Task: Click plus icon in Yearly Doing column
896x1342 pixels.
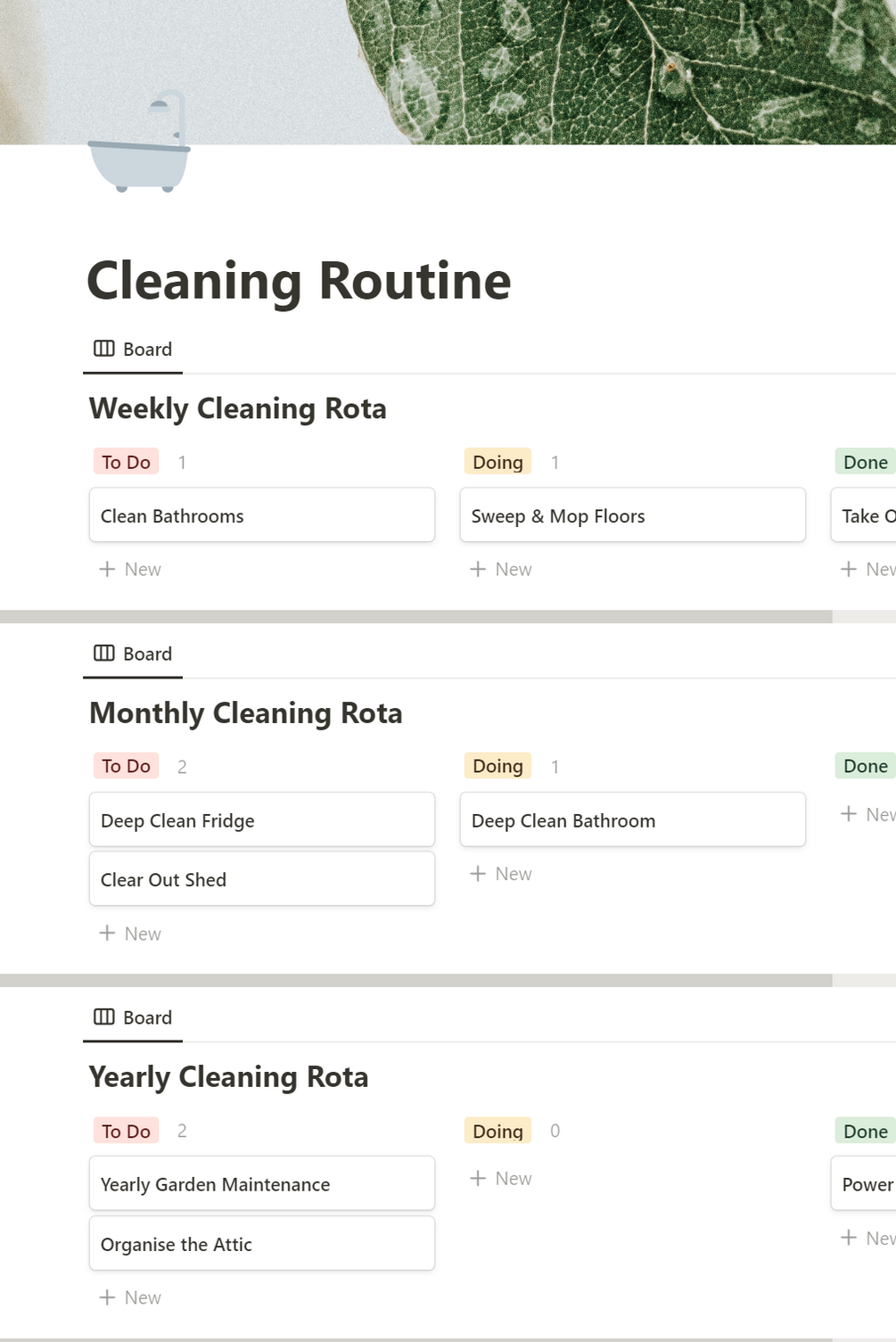Action: tap(478, 1179)
